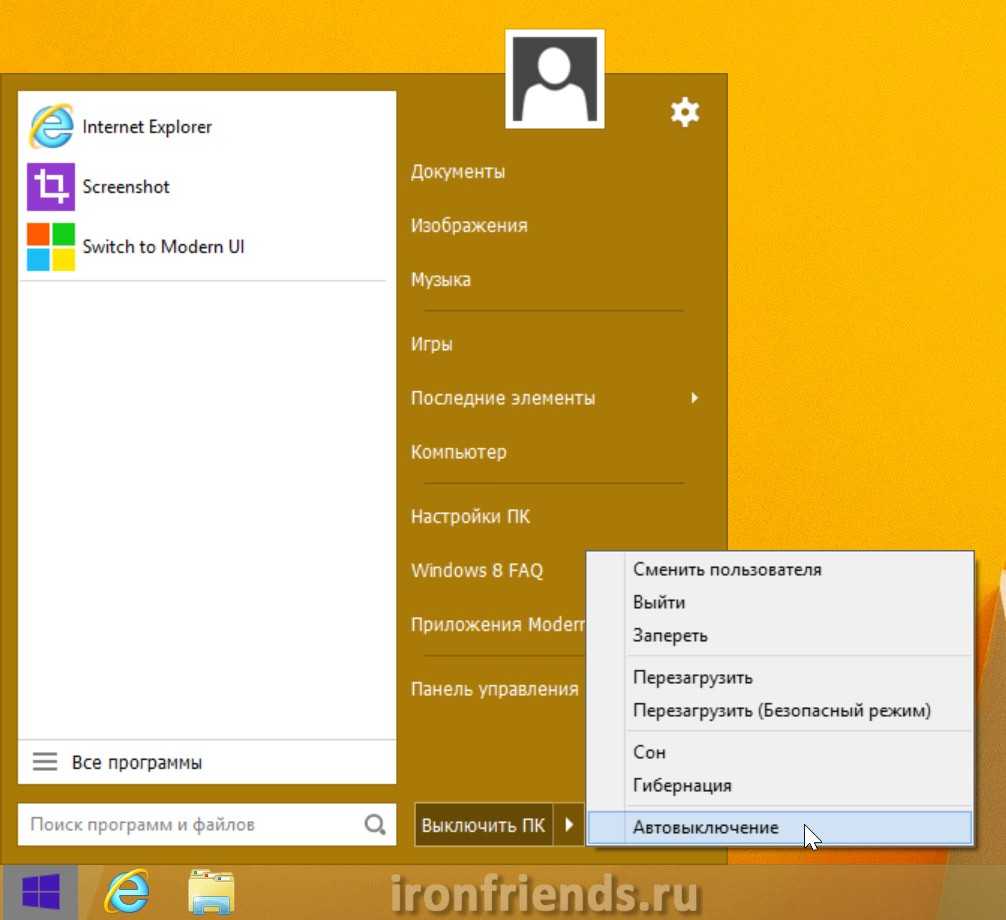Screen dimensions: 1006x920
Task: Launch Internet Explorer from the taskbar
Action: [x=126, y=892]
